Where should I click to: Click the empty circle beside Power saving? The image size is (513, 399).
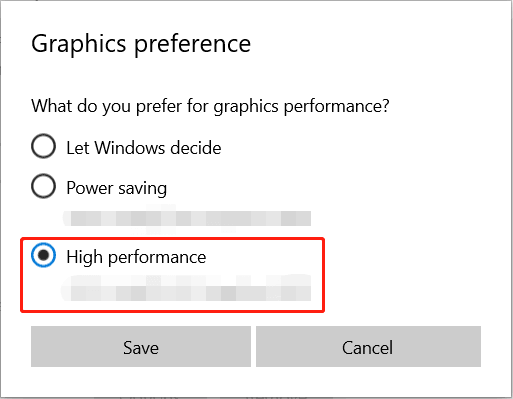(x=43, y=186)
